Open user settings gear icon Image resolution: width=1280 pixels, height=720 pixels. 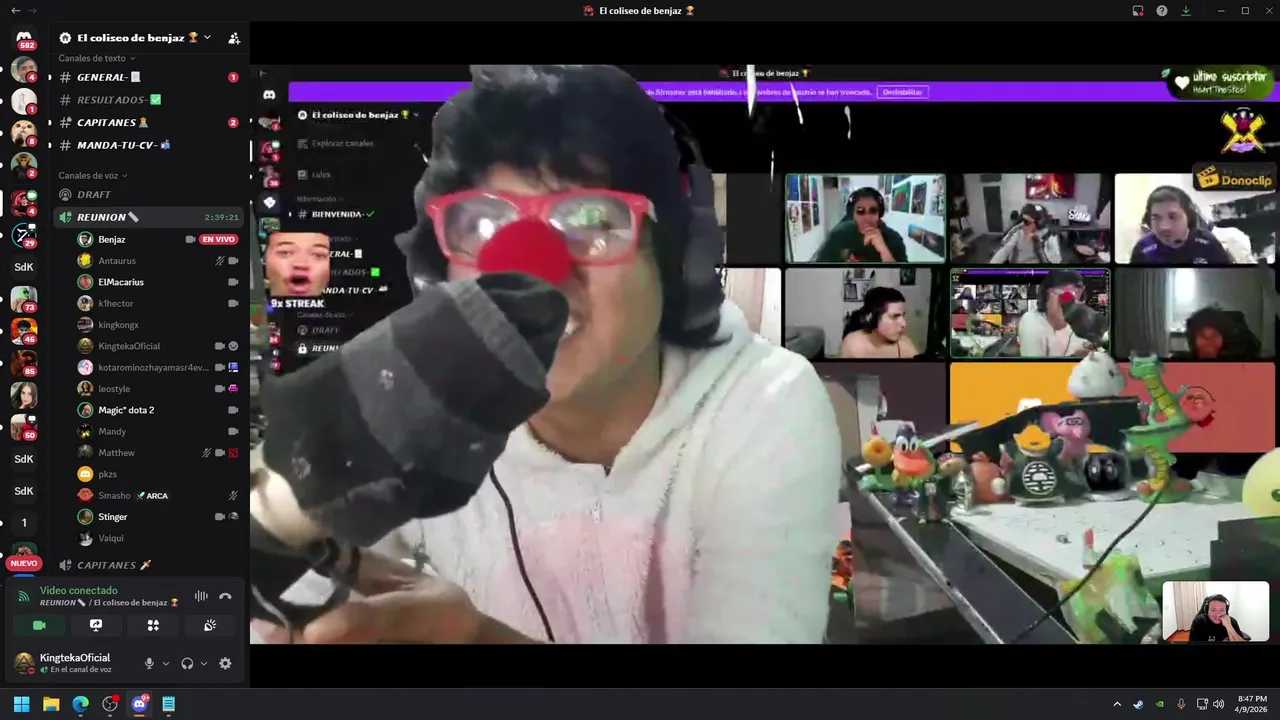(x=225, y=663)
